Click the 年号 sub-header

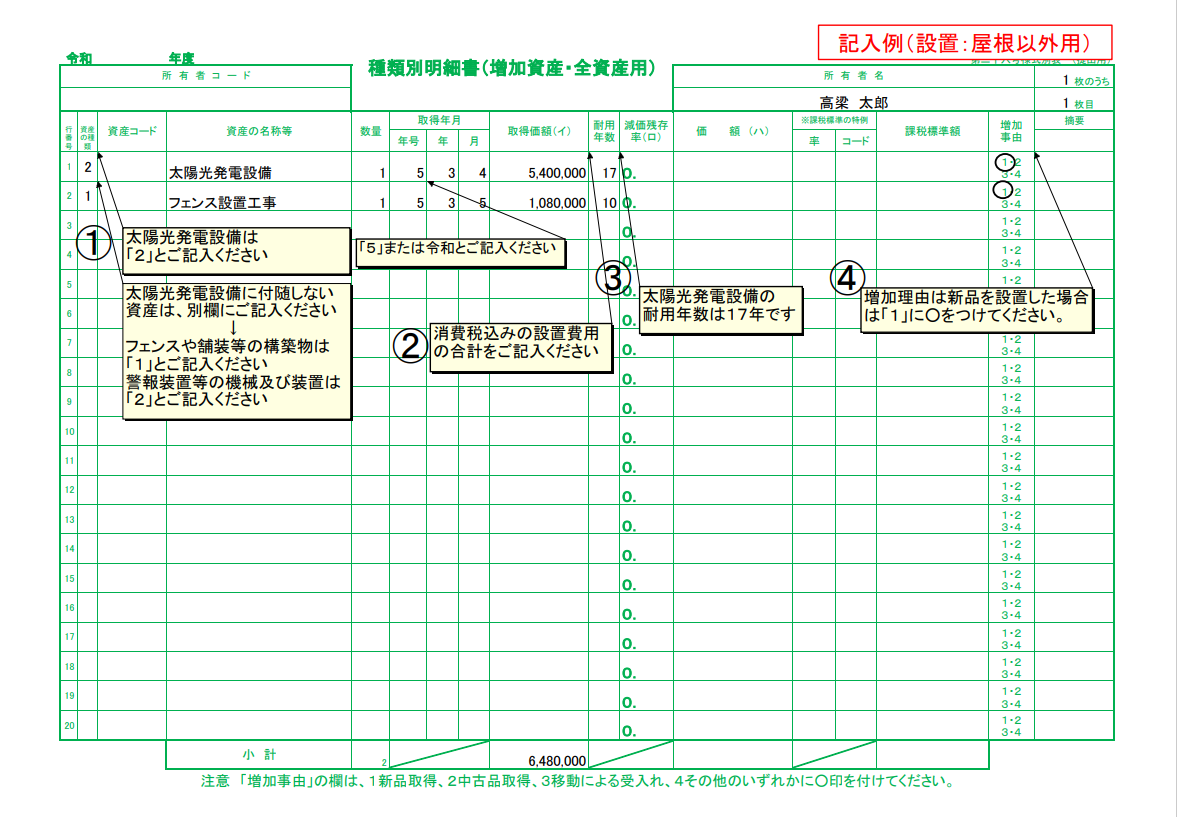click(408, 141)
